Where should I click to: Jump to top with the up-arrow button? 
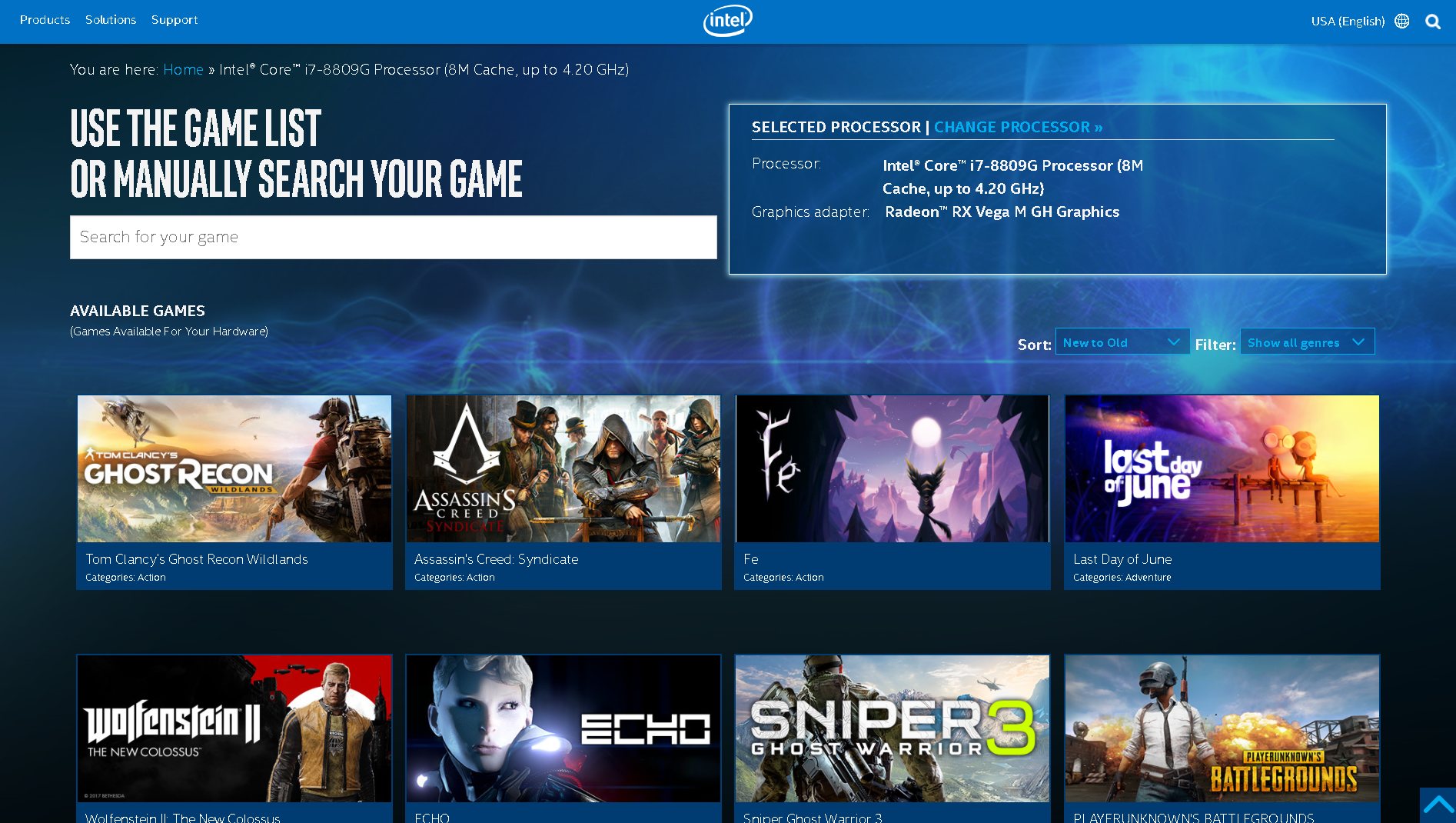[1438, 805]
